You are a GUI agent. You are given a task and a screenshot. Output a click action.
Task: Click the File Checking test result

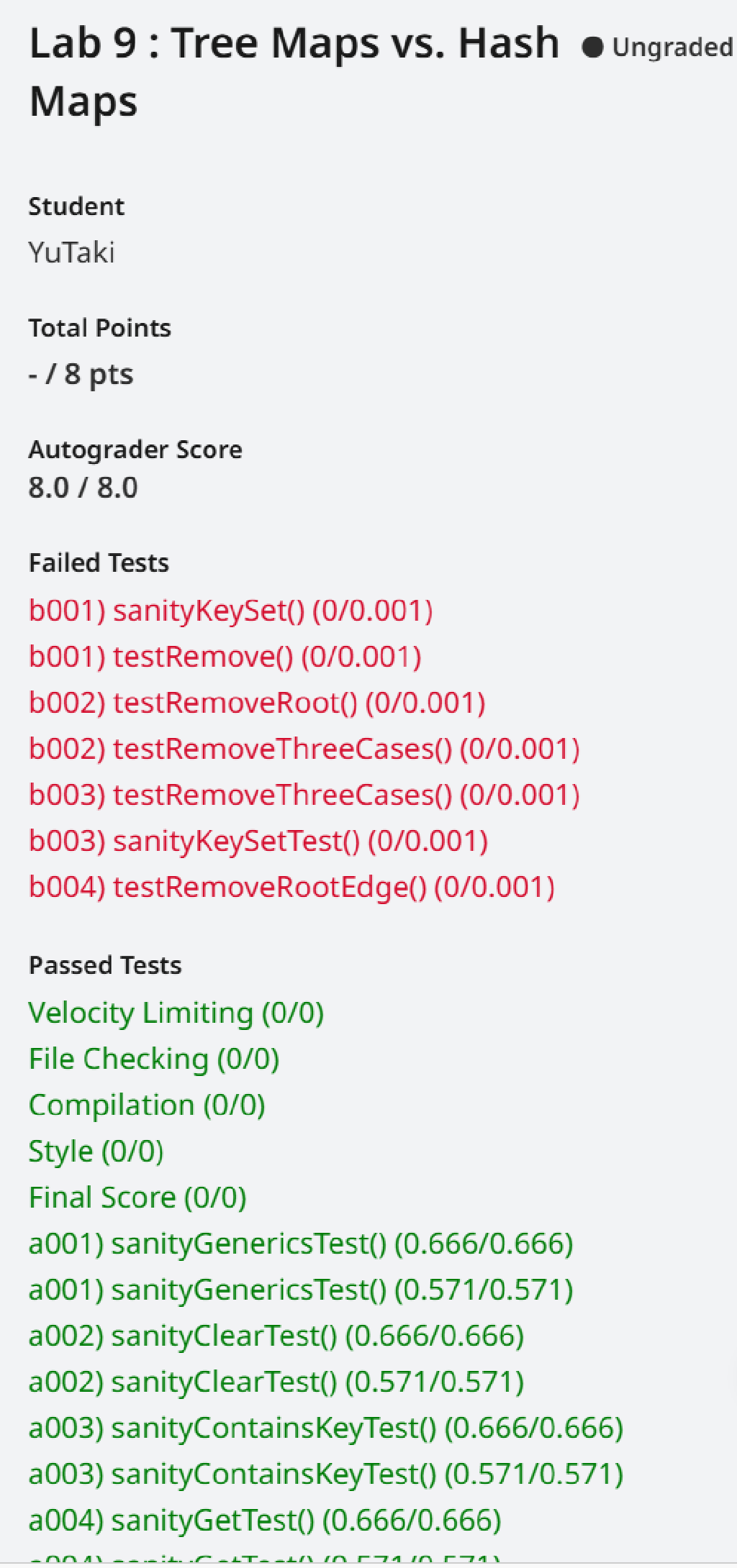(x=154, y=1059)
